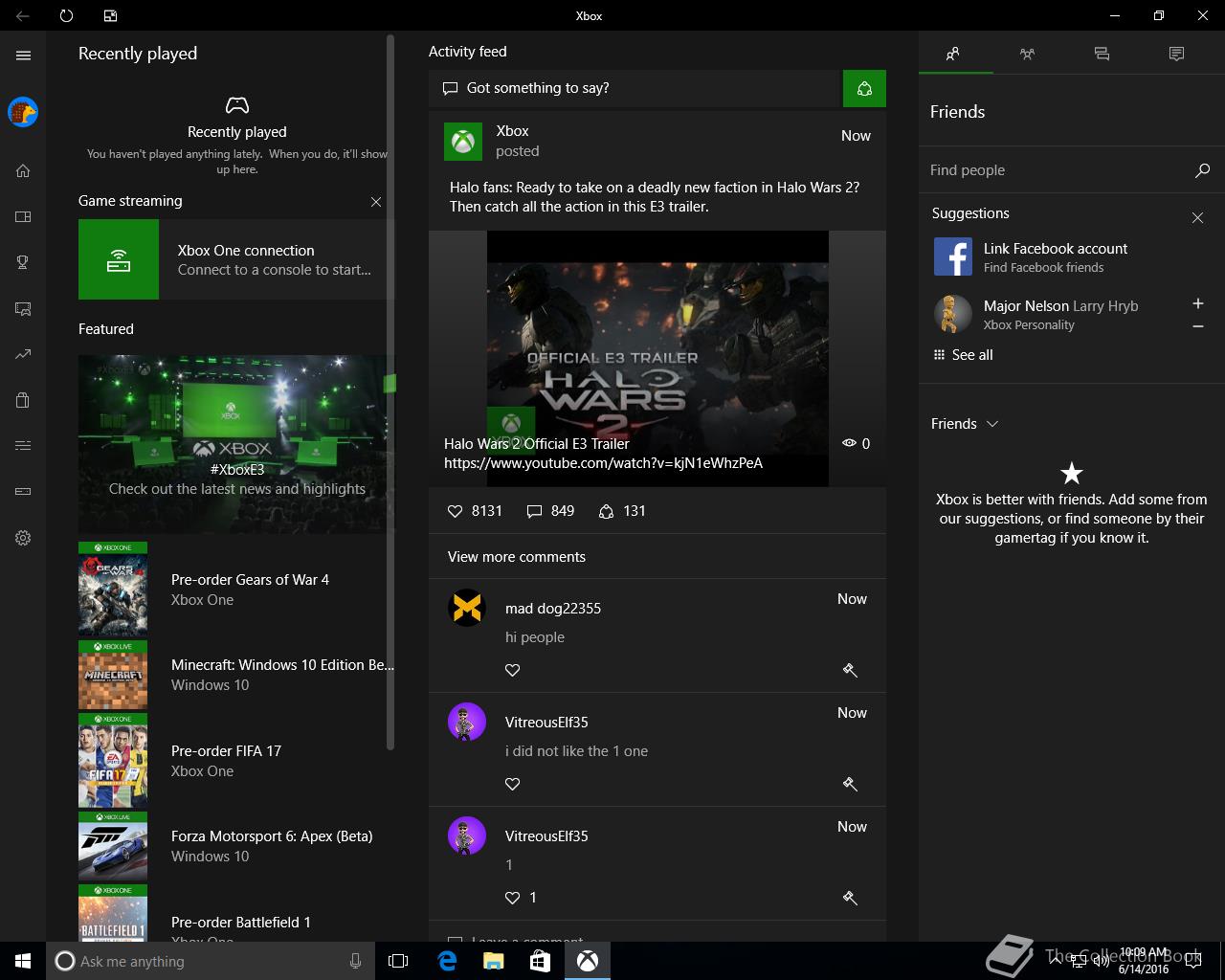This screenshot has height=980, width=1225.
Task: Open comments on the Halo Wars post
Action: click(535, 511)
